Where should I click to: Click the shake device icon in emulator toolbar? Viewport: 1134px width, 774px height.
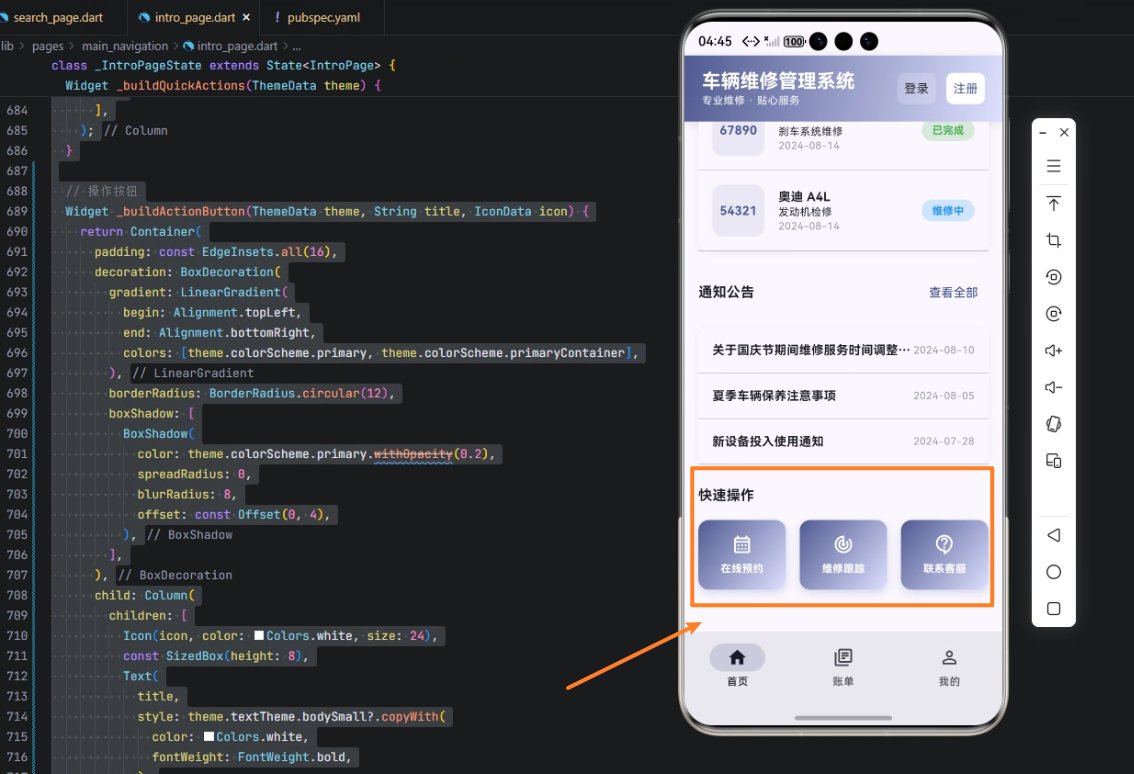coord(1053,424)
